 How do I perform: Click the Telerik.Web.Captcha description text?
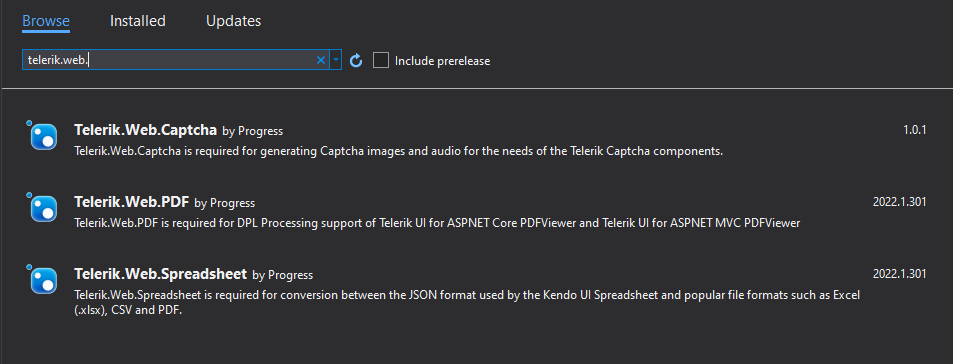[x=398, y=151]
